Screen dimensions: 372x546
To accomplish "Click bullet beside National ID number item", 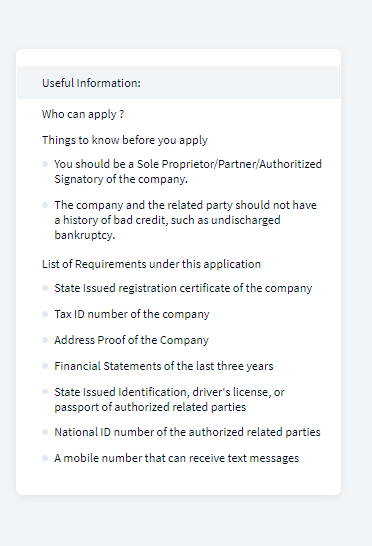I will [45, 432].
